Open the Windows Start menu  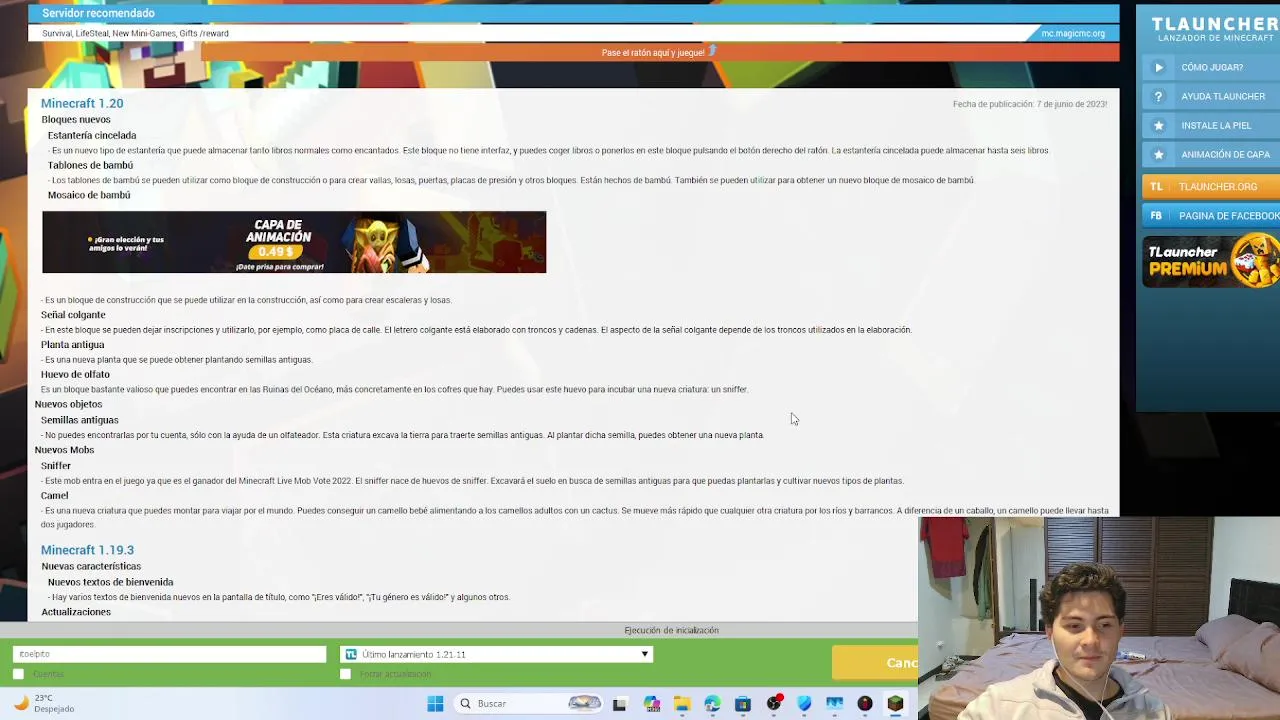click(x=435, y=704)
